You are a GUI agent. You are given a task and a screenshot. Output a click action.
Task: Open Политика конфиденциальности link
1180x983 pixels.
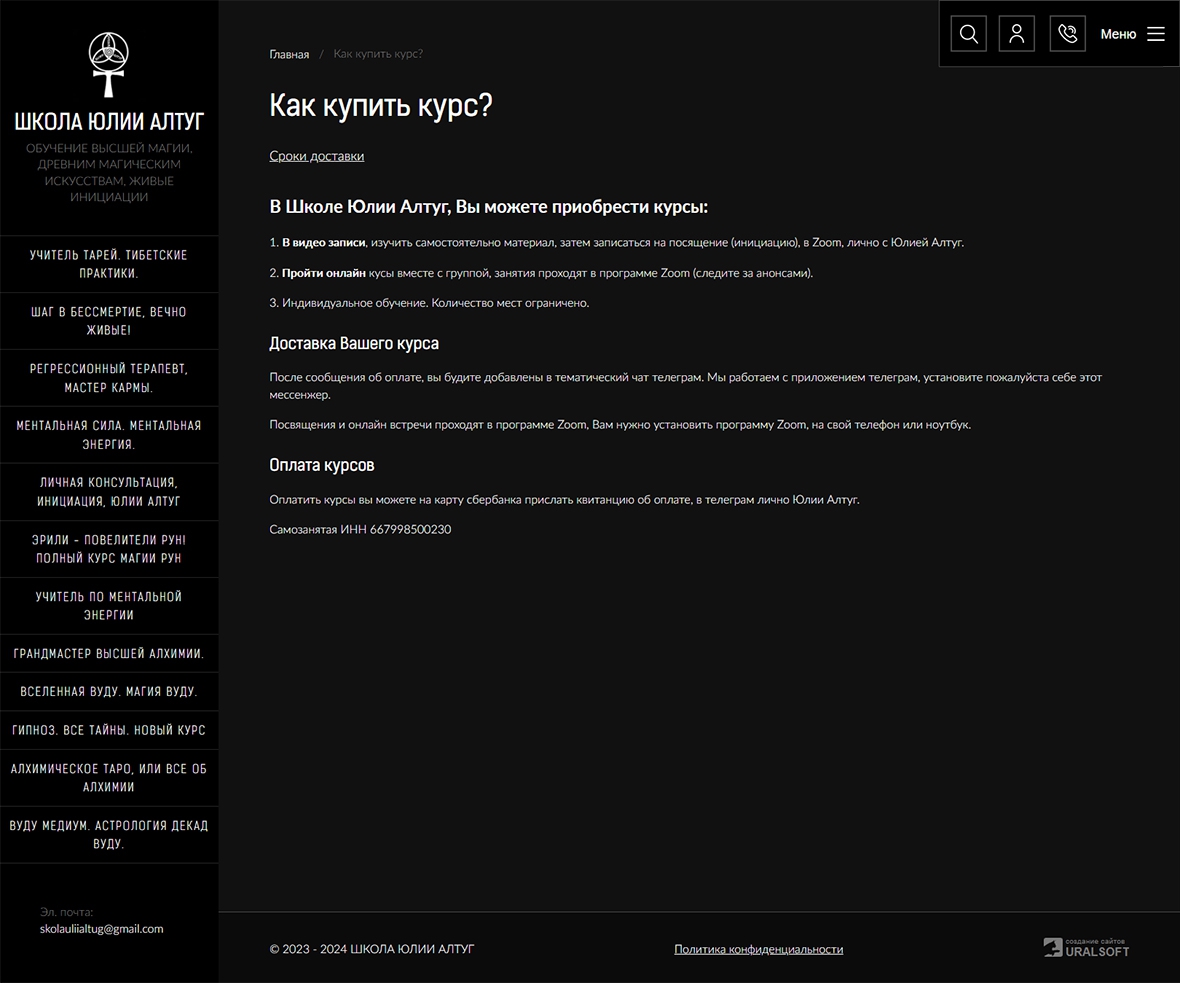tap(758, 949)
